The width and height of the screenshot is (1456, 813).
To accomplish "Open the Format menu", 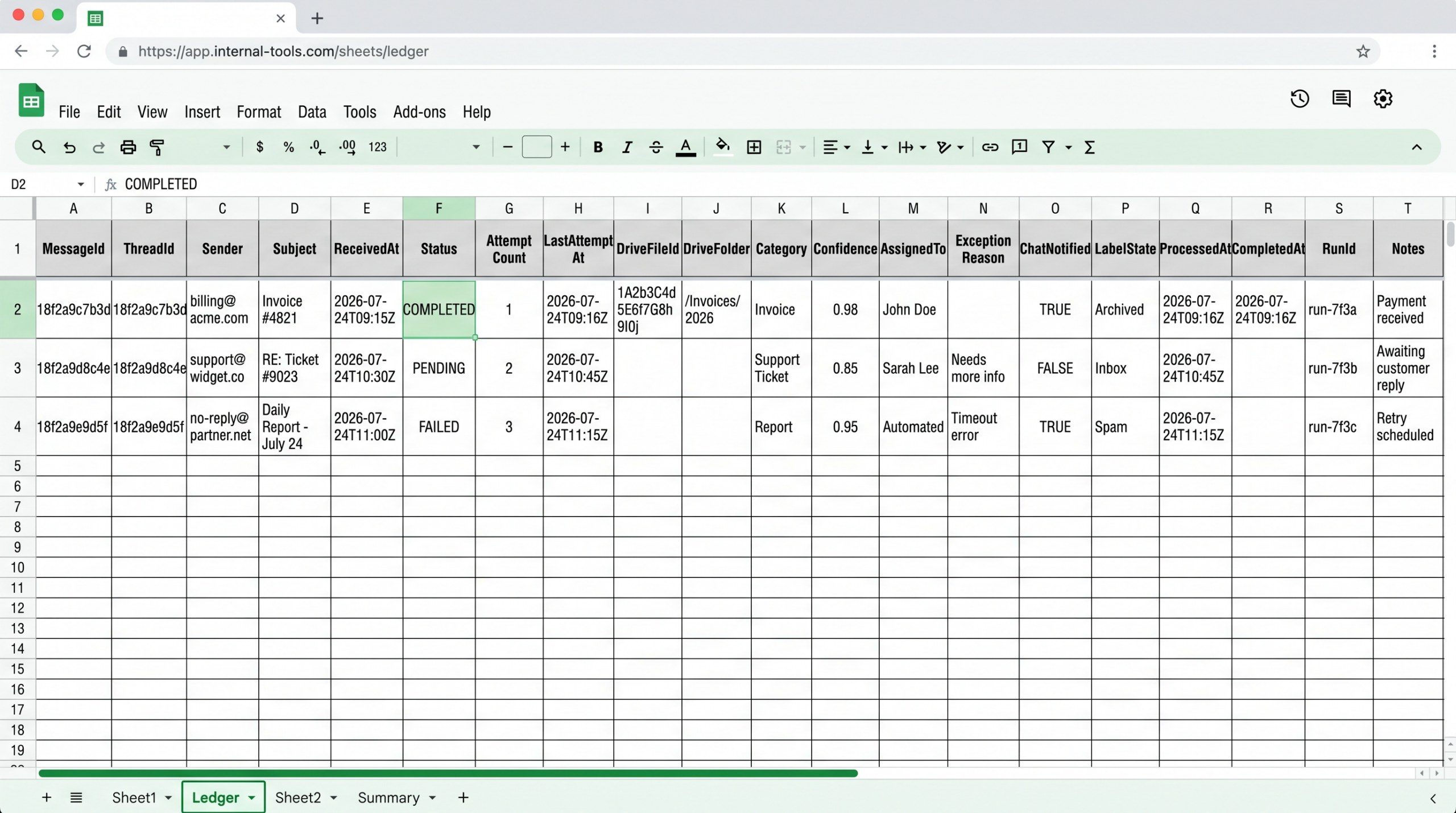I will [x=259, y=112].
